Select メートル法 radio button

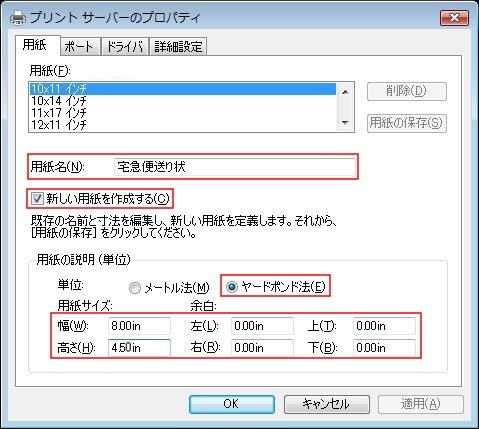click(135, 288)
